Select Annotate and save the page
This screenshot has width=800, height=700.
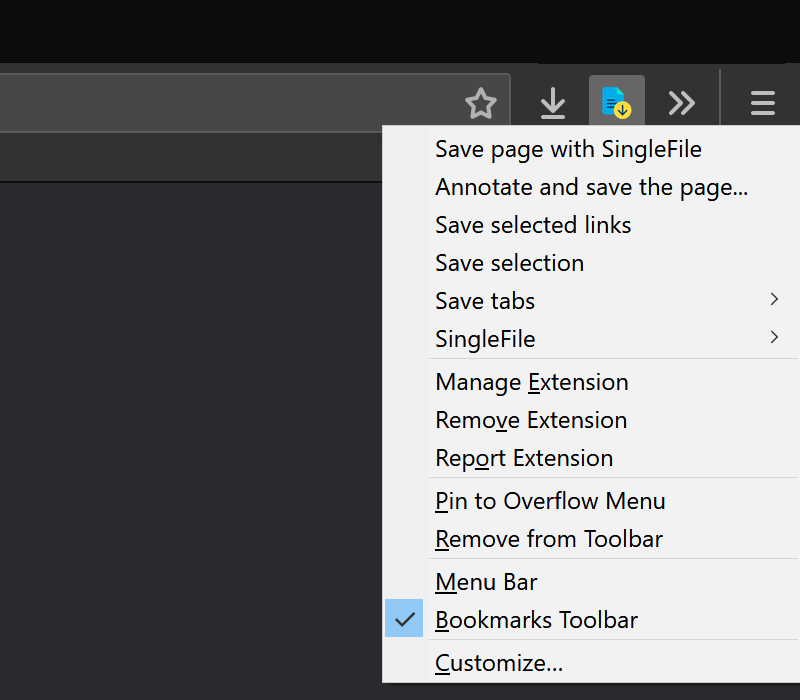click(x=591, y=187)
